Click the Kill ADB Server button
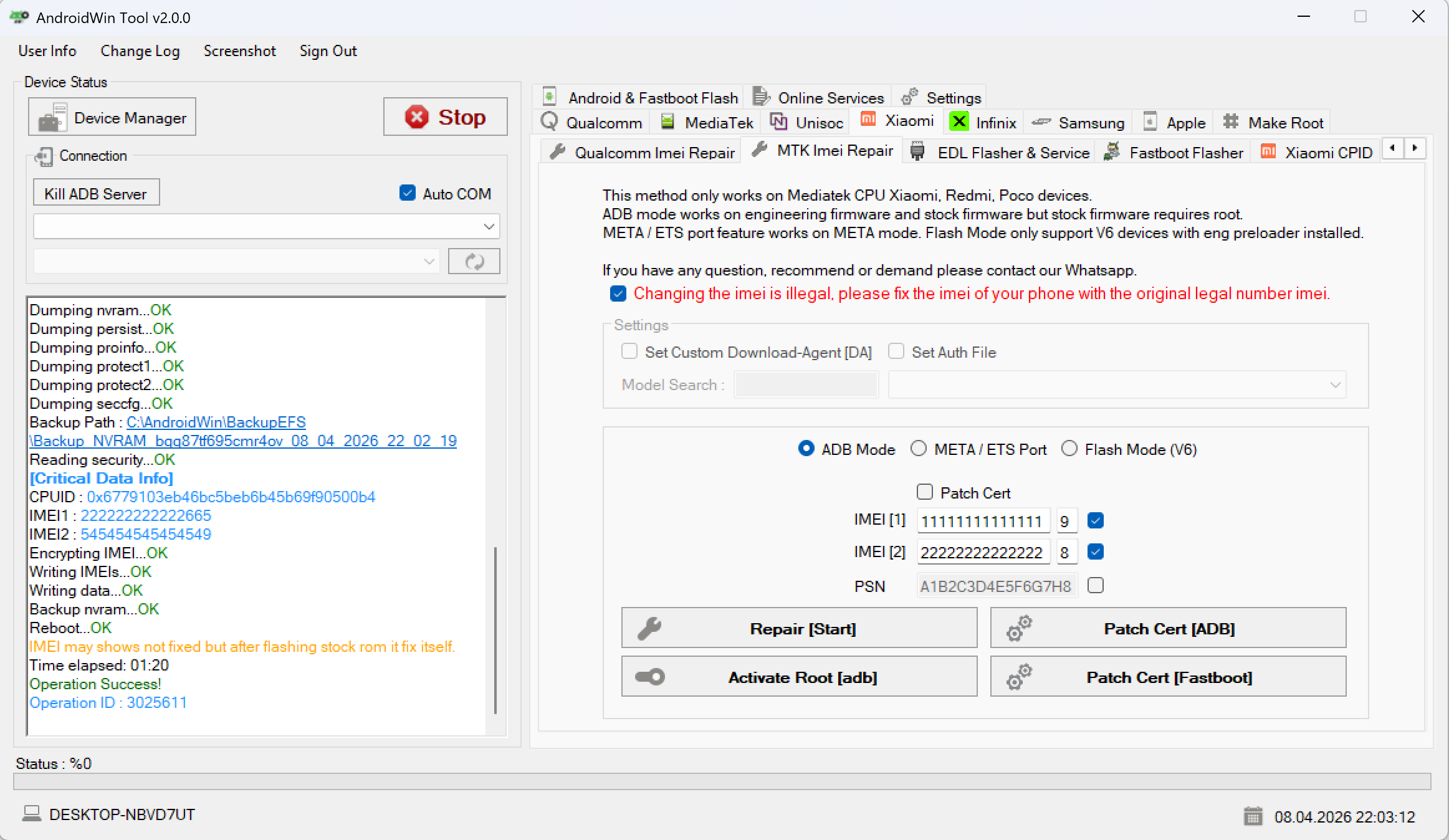 (95, 193)
